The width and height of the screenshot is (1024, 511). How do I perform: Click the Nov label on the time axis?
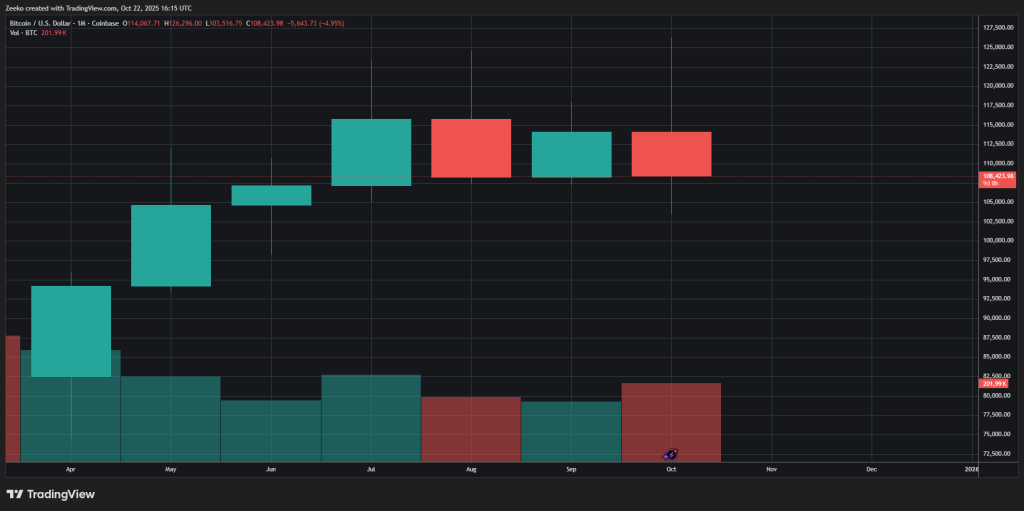coord(771,468)
